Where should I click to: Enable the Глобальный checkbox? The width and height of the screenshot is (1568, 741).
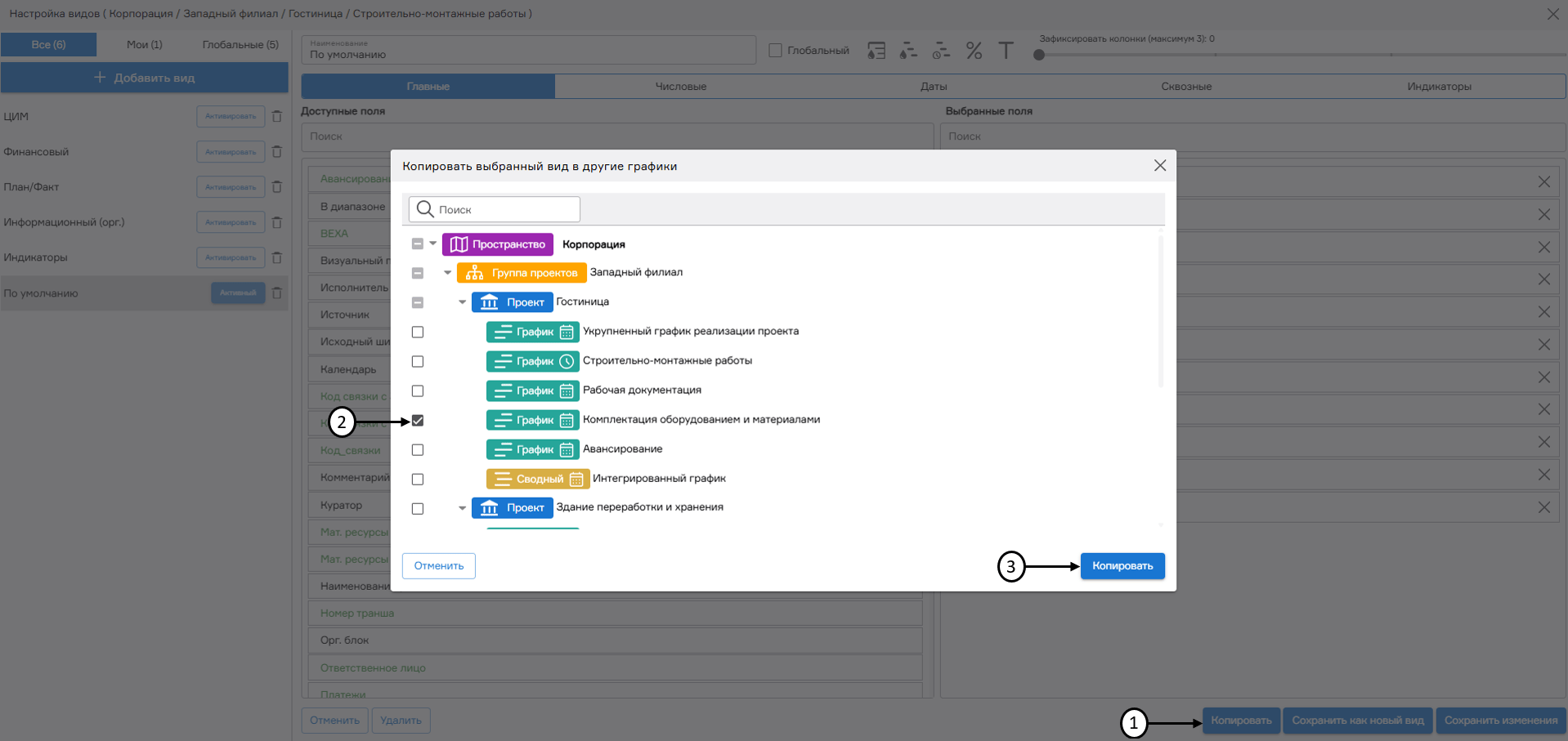point(776,51)
